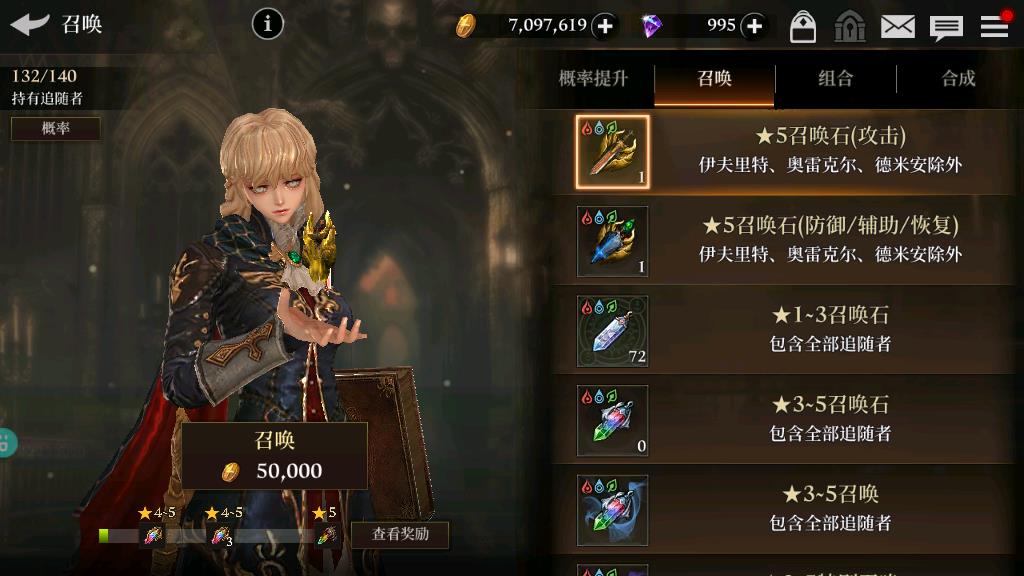Switch to the 概率提升 tab
The height and width of the screenshot is (576, 1024).
[593, 79]
